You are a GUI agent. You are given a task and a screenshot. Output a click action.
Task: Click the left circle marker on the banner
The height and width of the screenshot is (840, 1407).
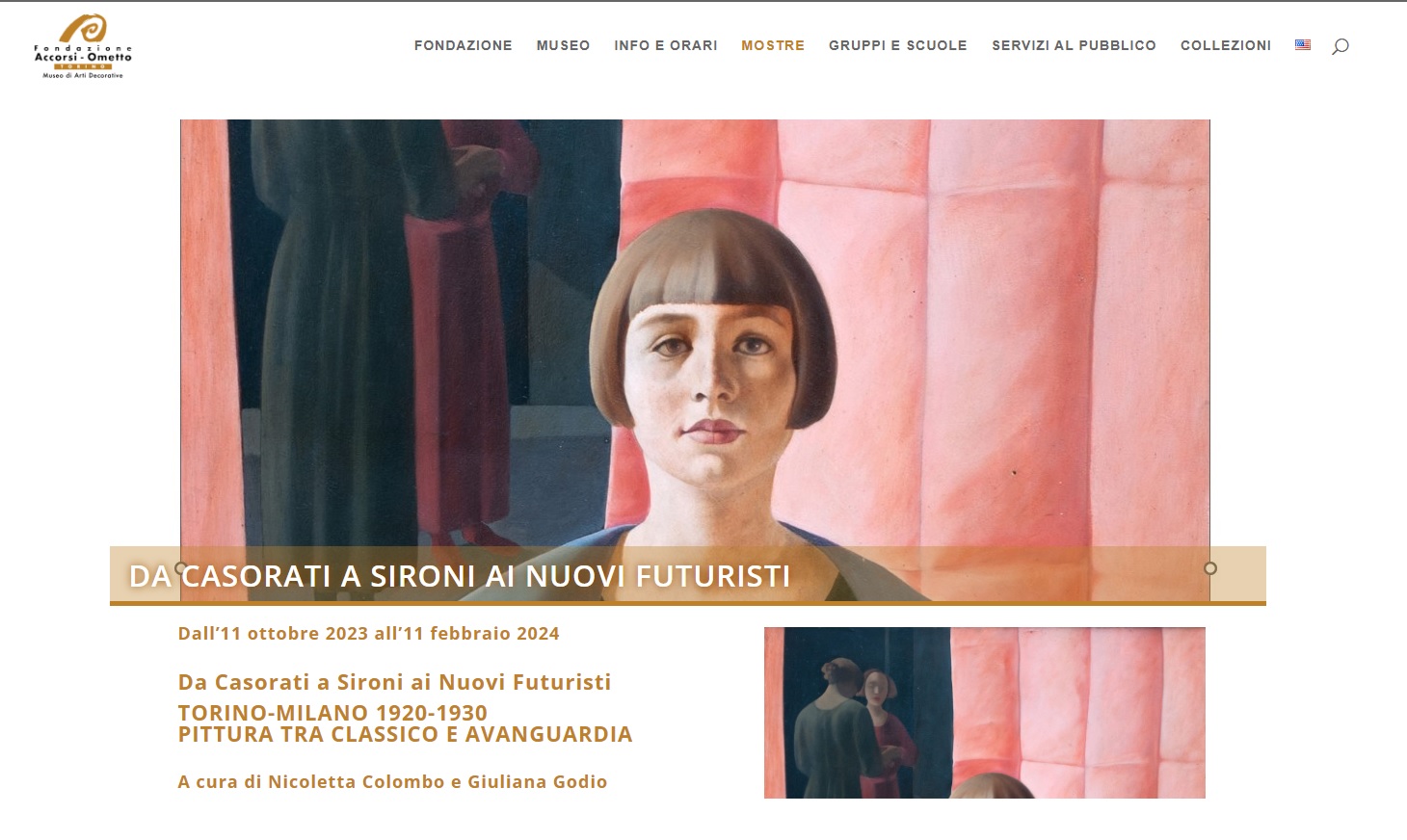click(x=180, y=568)
